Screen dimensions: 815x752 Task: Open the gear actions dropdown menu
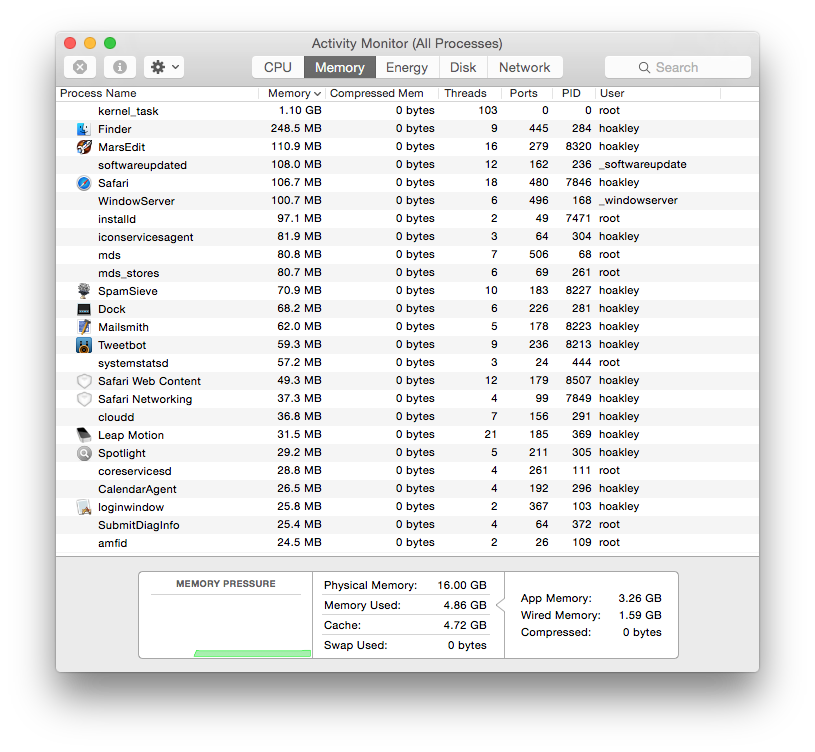coord(164,67)
